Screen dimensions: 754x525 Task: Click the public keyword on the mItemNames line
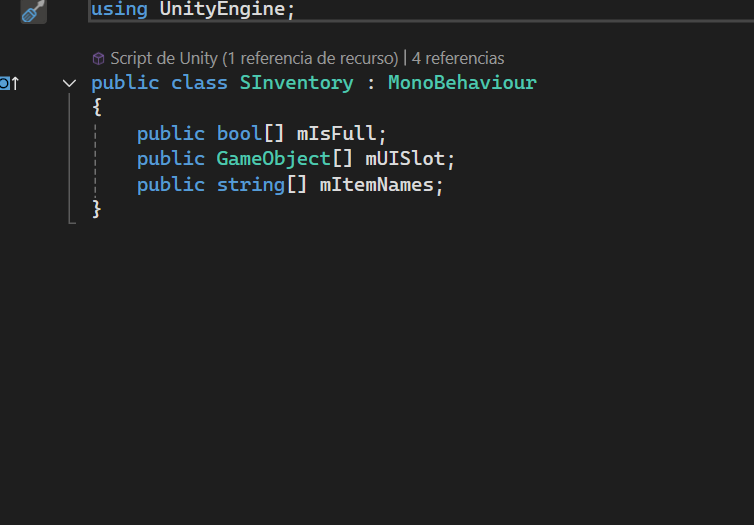pyautogui.click(x=171, y=185)
